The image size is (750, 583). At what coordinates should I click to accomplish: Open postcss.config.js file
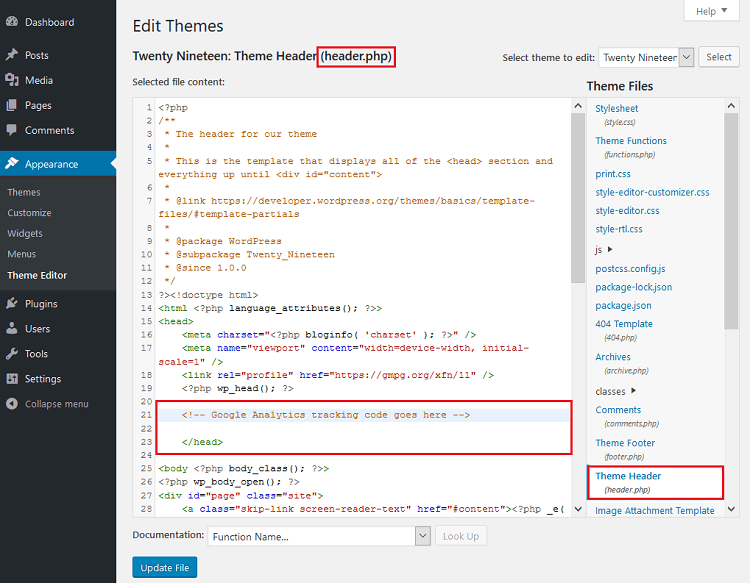click(x=630, y=269)
